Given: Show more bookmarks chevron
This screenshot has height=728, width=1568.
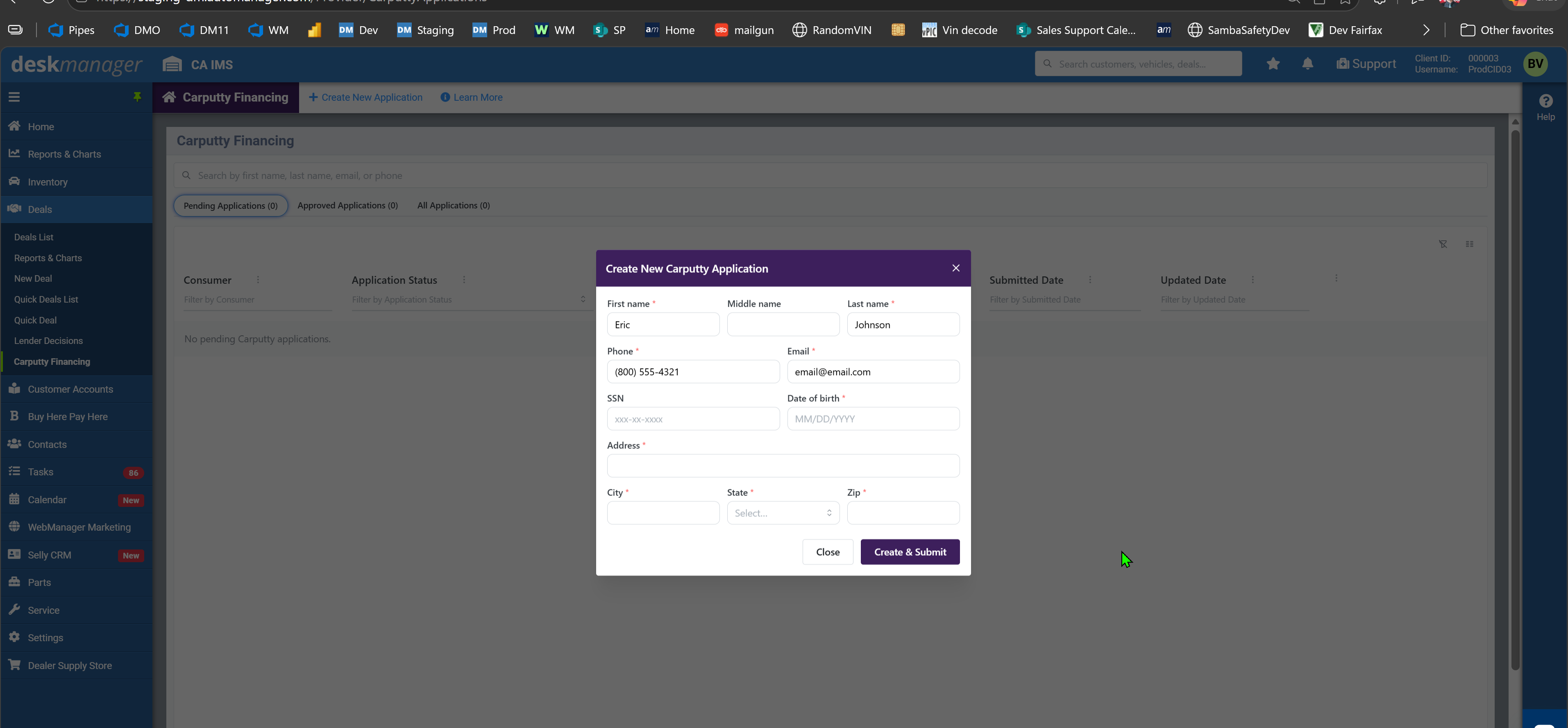Looking at the screenshot, I should click(x=1426, y=30).
